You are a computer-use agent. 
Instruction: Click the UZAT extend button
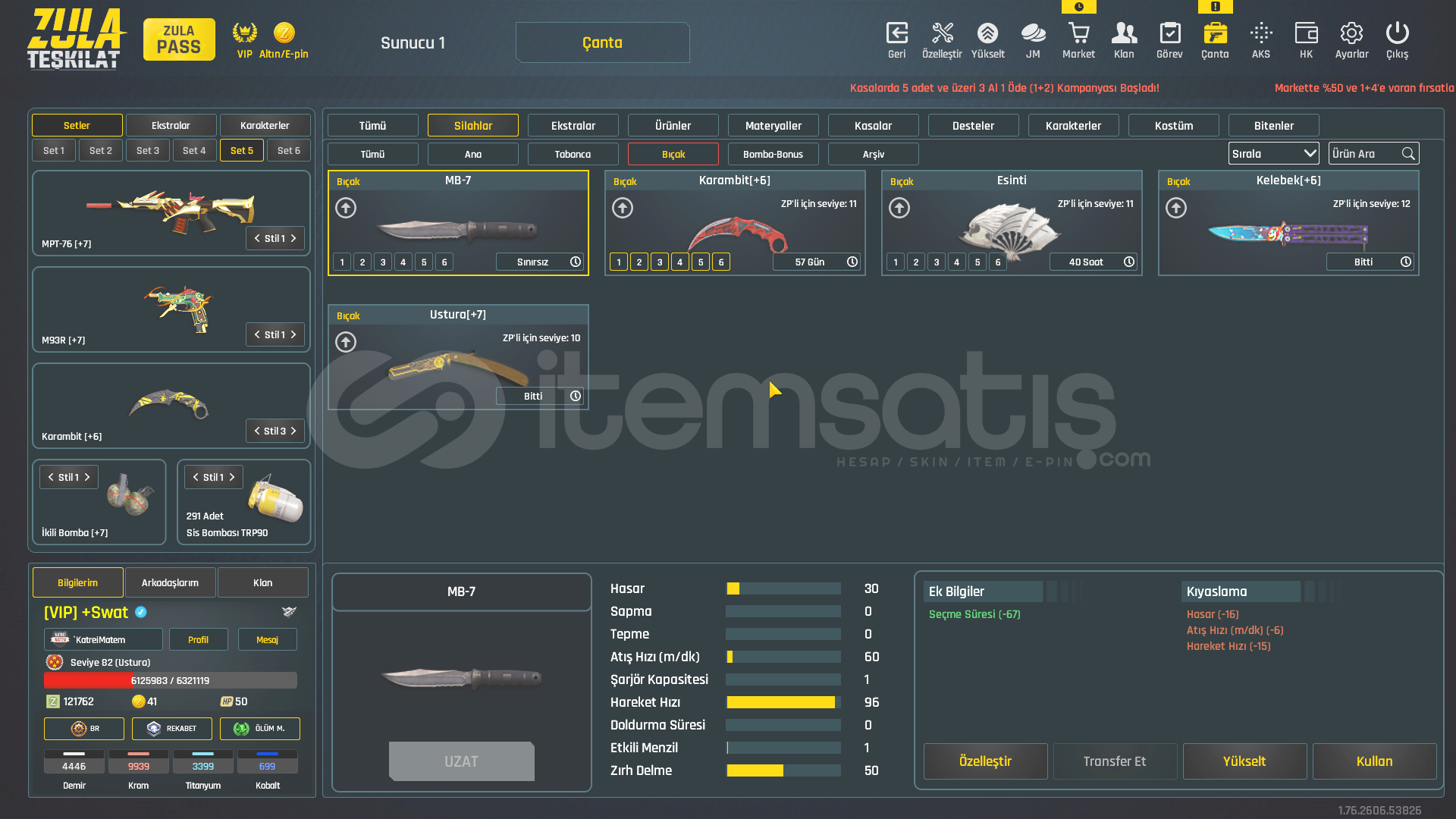click(461, 761)
